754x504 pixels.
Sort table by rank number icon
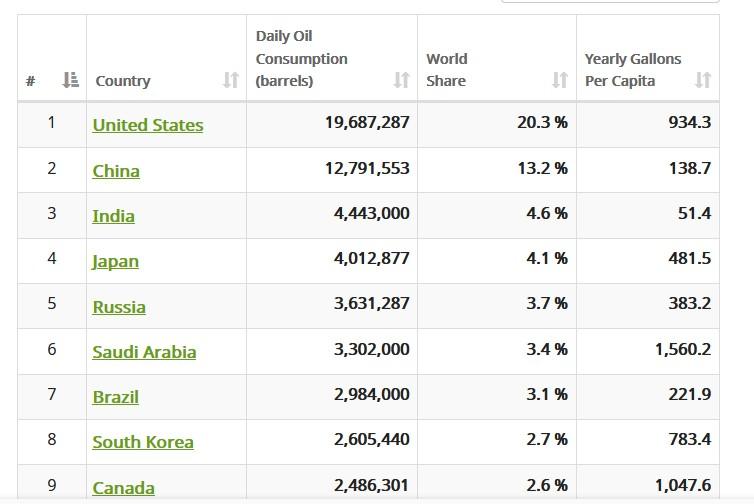71,80
